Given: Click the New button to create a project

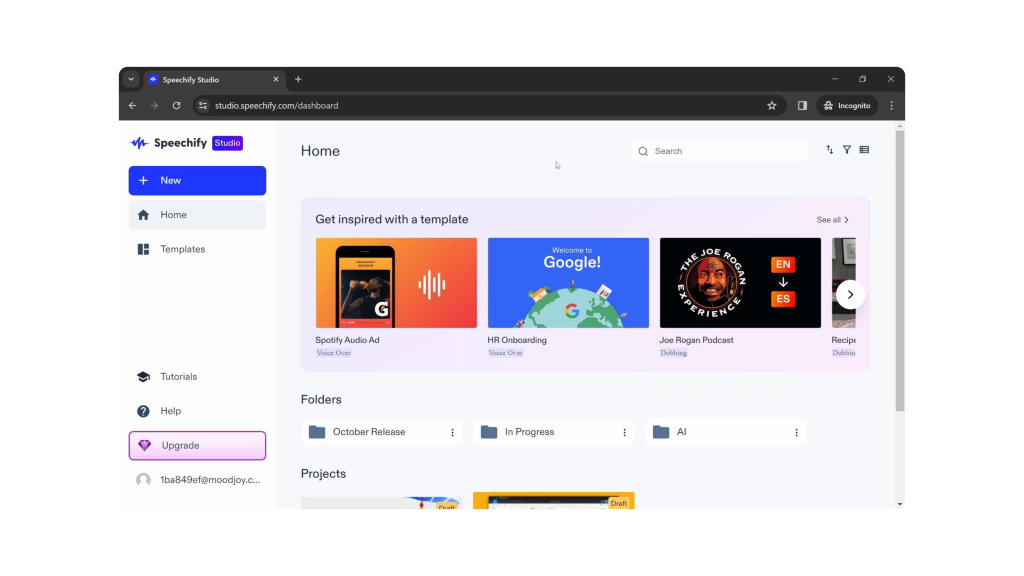Looking at the screenshot, I should [197, 180].
